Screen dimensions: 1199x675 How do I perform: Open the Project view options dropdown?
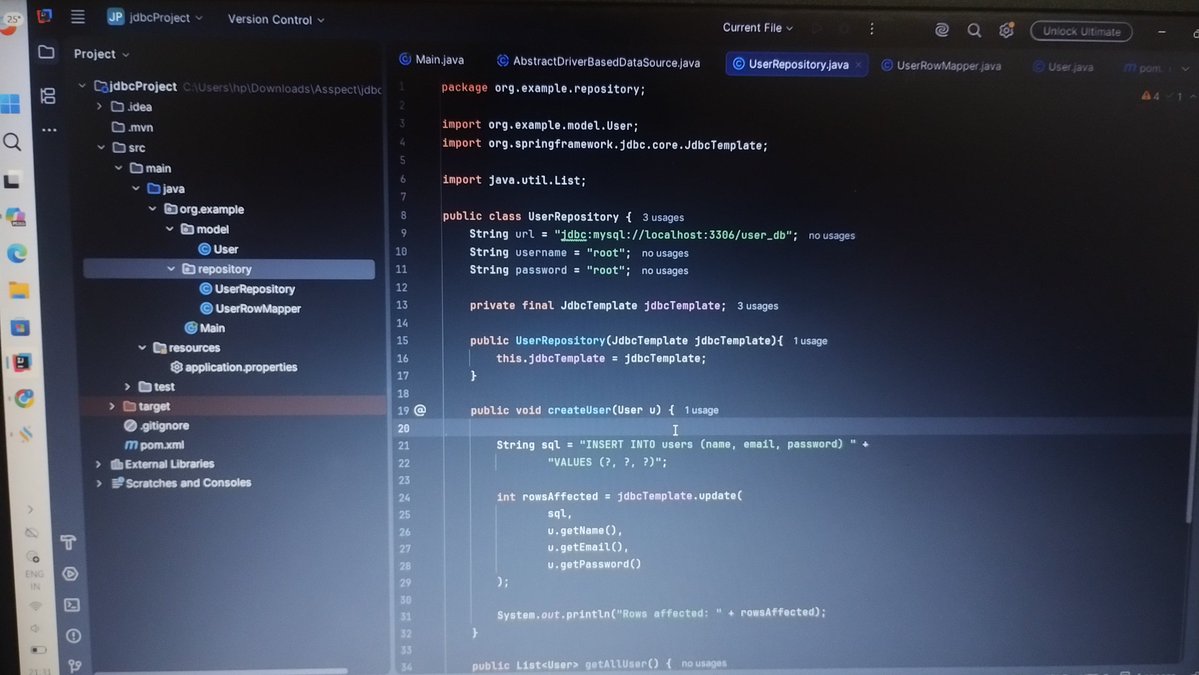pyautogui.click(x=101, y=54)
